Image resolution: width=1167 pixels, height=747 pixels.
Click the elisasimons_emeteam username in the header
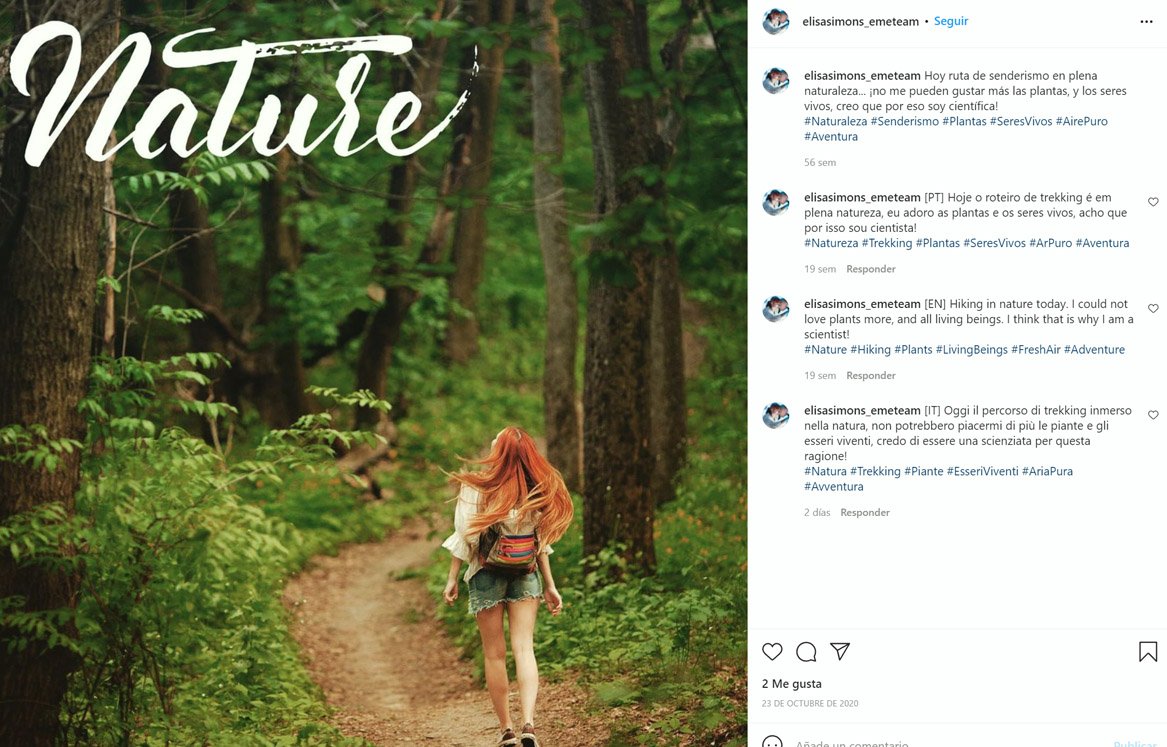[860, 21]
